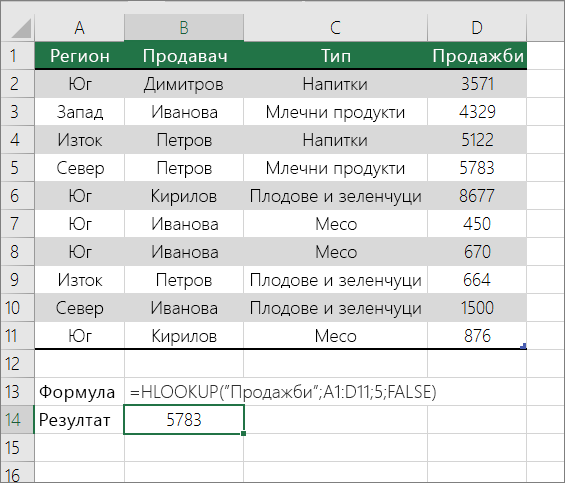Click the fill handle of cell B14
The height and width of the screenshot is (483, 565).
(244, 433)
